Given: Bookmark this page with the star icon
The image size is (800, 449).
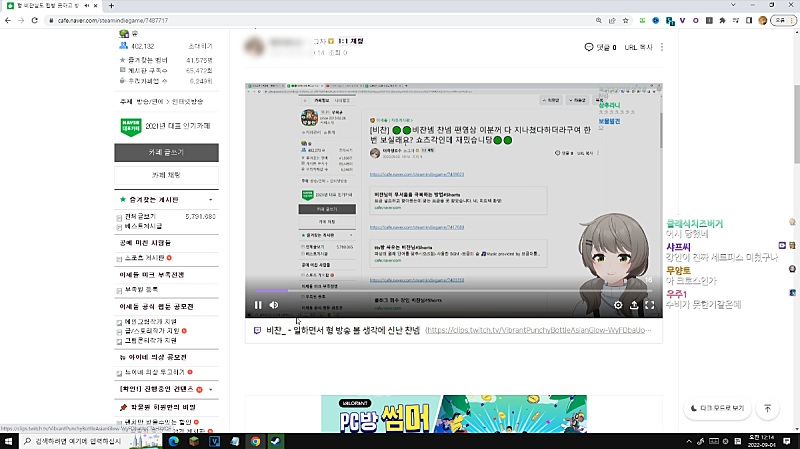Looking at the screenshot, I should tap(626, 20).
